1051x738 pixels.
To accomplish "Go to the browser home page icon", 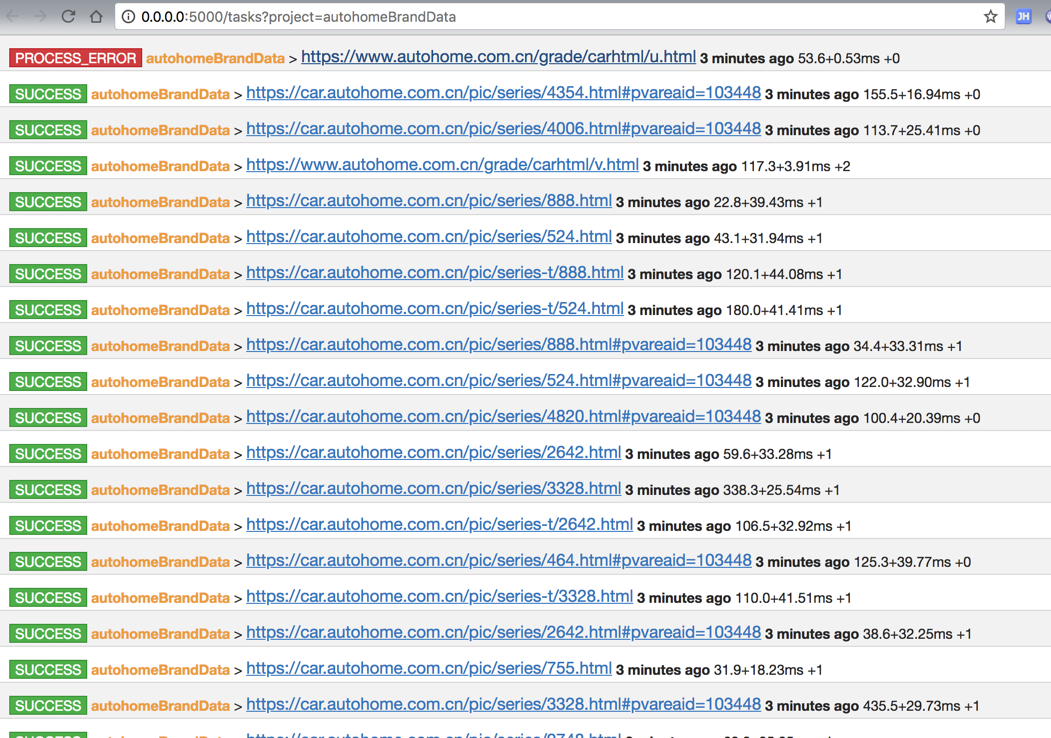I will click(x=97, y=16).
